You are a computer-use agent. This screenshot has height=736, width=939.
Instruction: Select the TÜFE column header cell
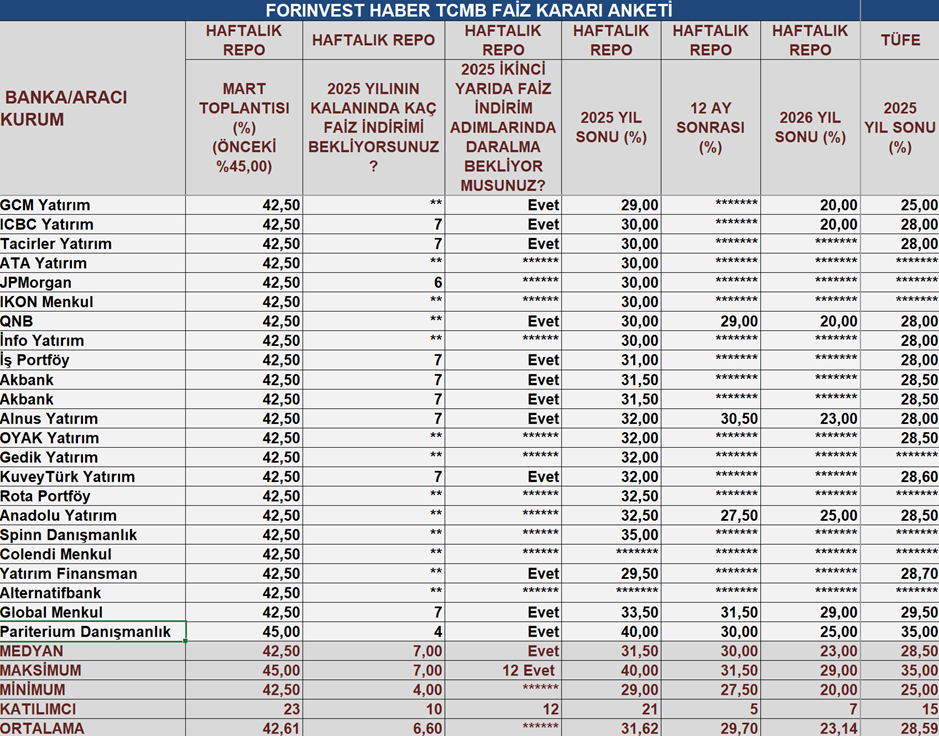pos(899,40)
